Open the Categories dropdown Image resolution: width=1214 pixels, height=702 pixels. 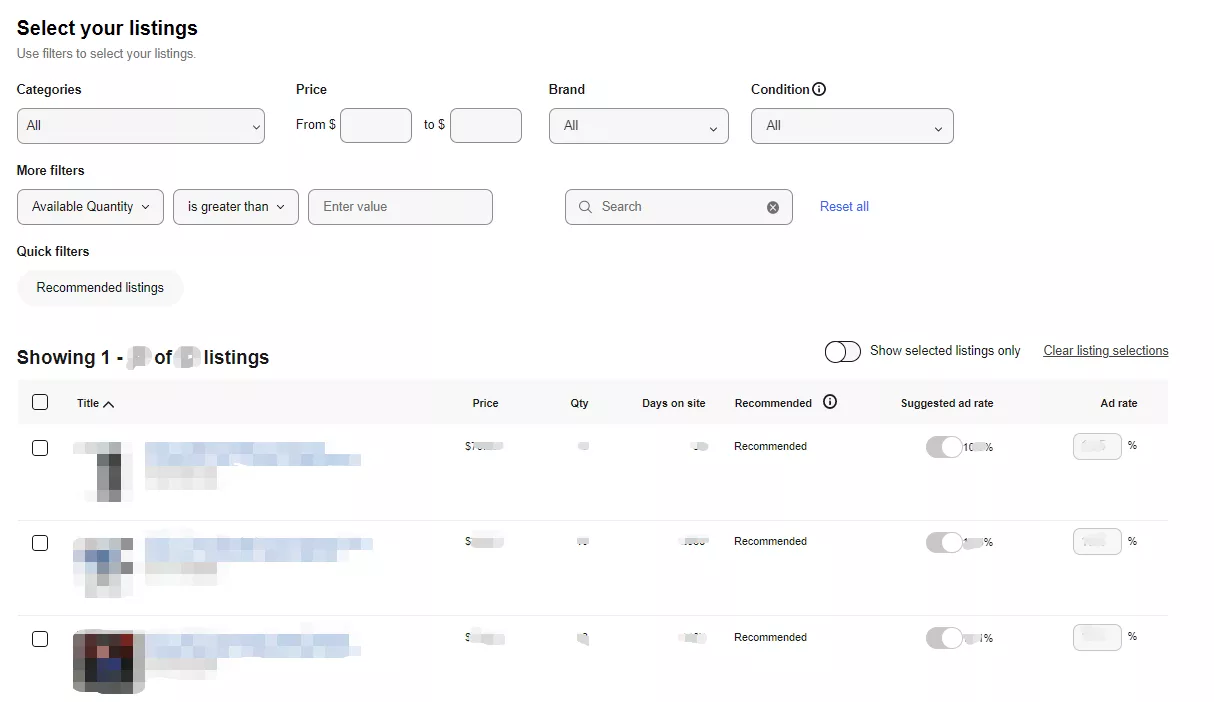click(141, 126)
